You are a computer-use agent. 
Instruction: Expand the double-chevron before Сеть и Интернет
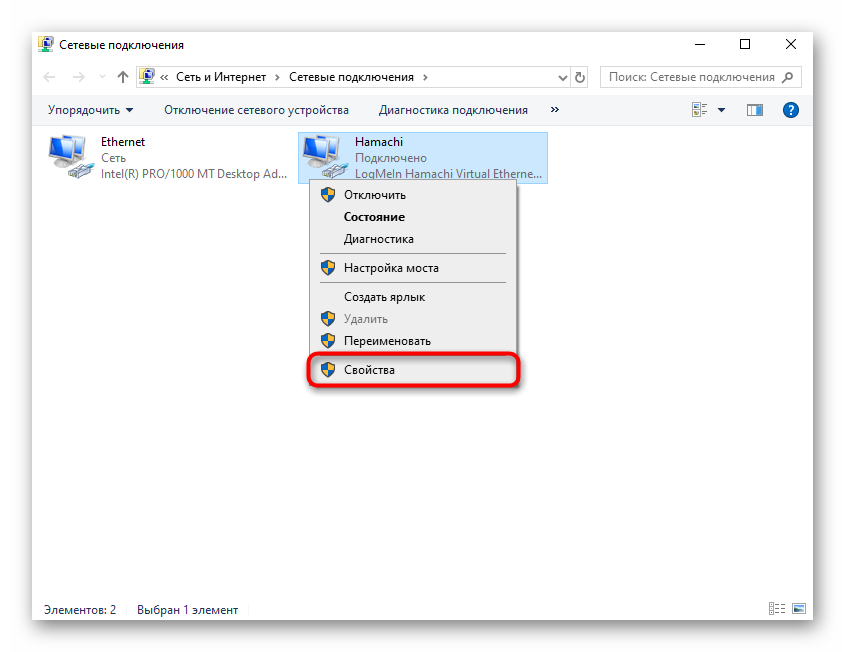164,78
